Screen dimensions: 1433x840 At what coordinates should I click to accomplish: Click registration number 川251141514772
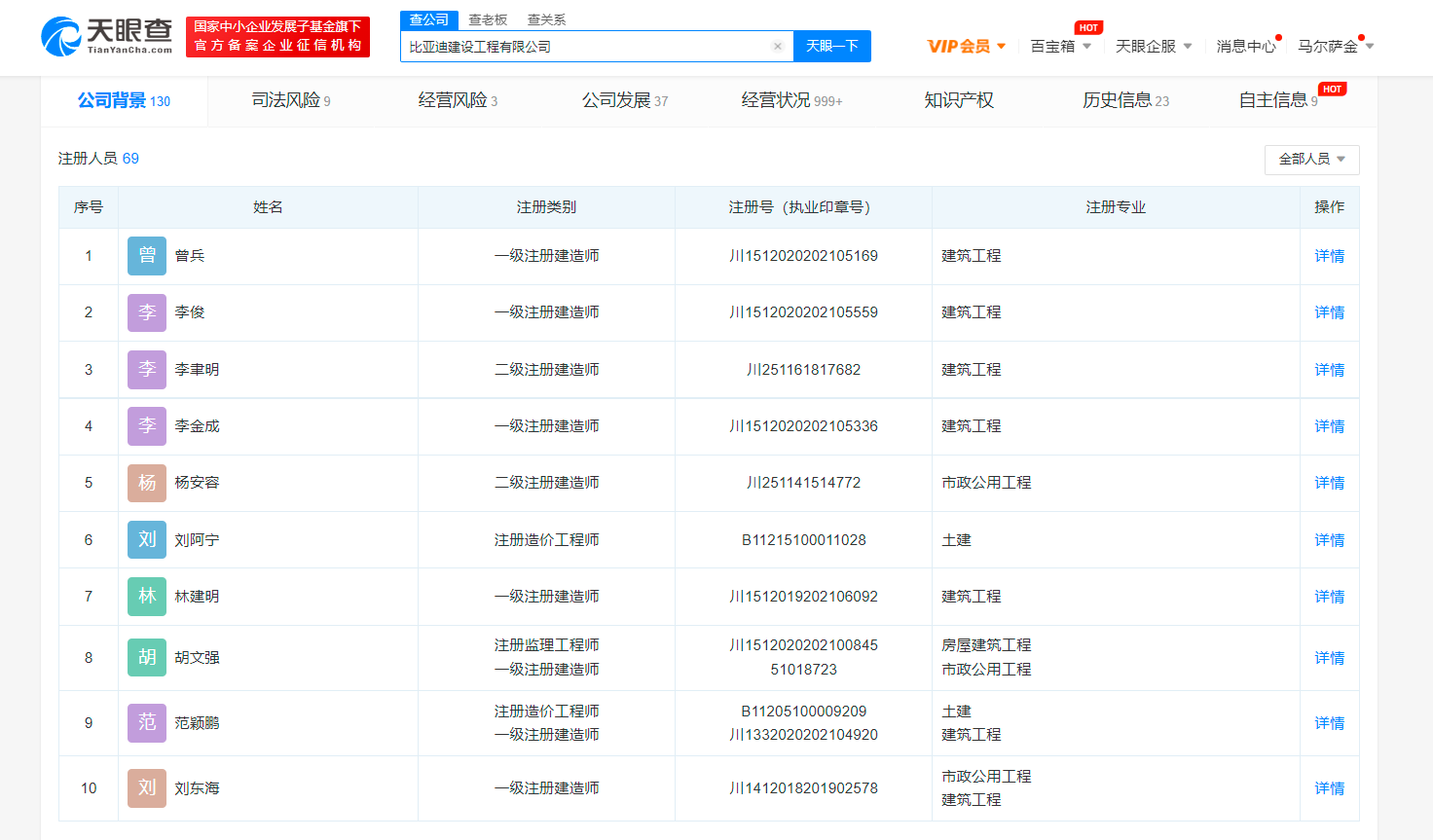coord(803,483)
